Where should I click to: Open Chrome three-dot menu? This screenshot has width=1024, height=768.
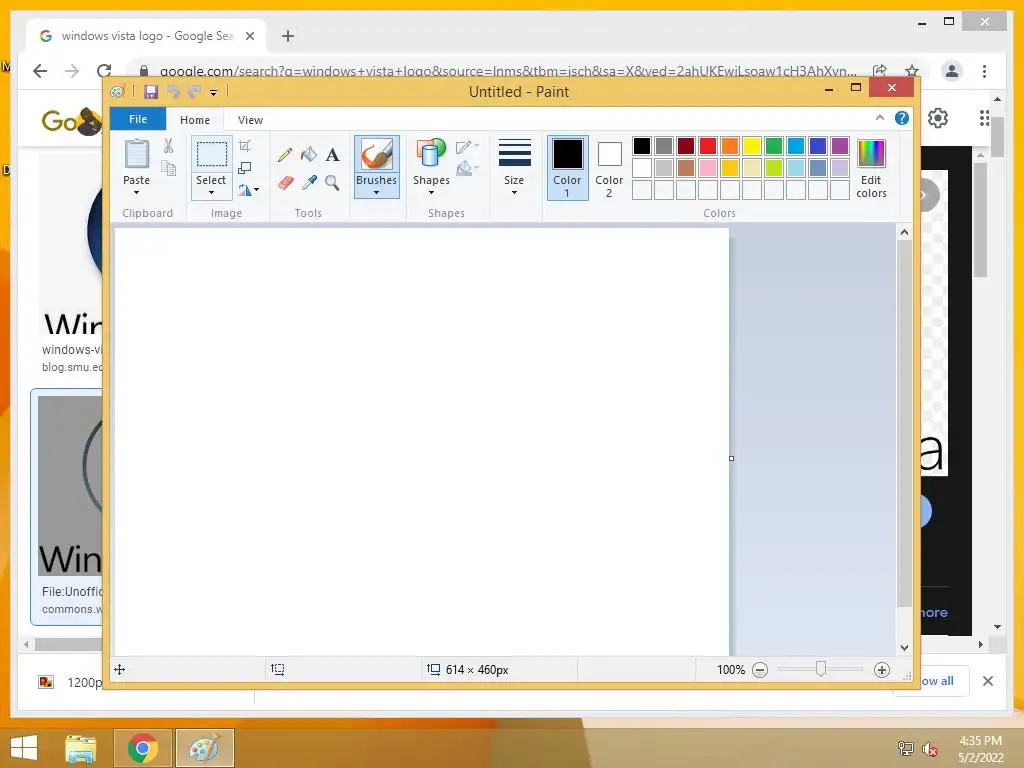[984, 71]
